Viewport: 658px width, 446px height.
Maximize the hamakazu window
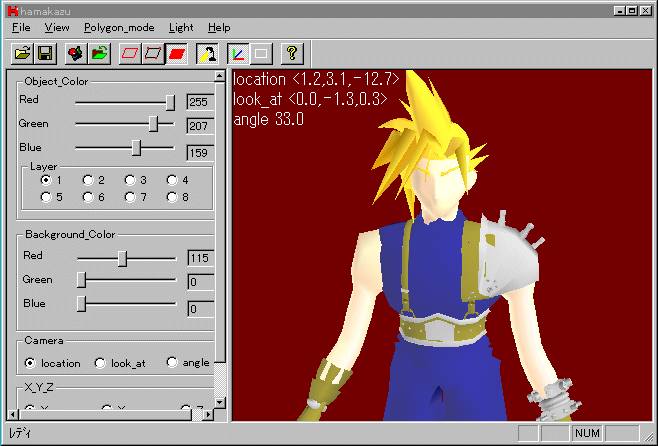click(632, 11)
